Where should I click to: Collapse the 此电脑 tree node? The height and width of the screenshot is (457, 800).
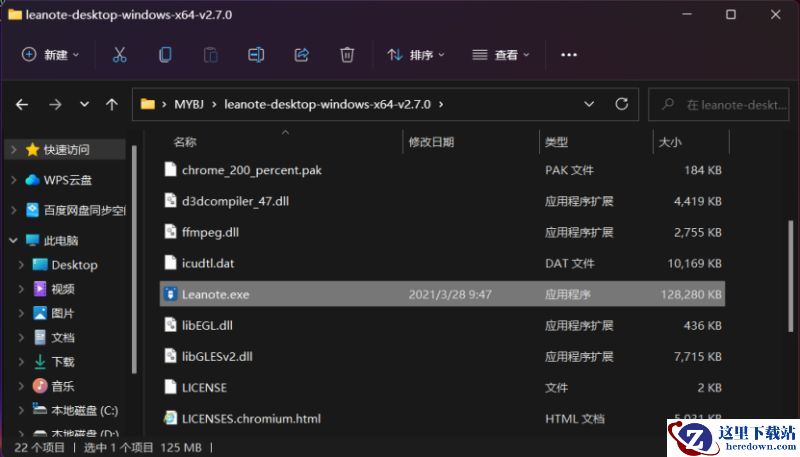pyautogui.click(x=14, y=240)
